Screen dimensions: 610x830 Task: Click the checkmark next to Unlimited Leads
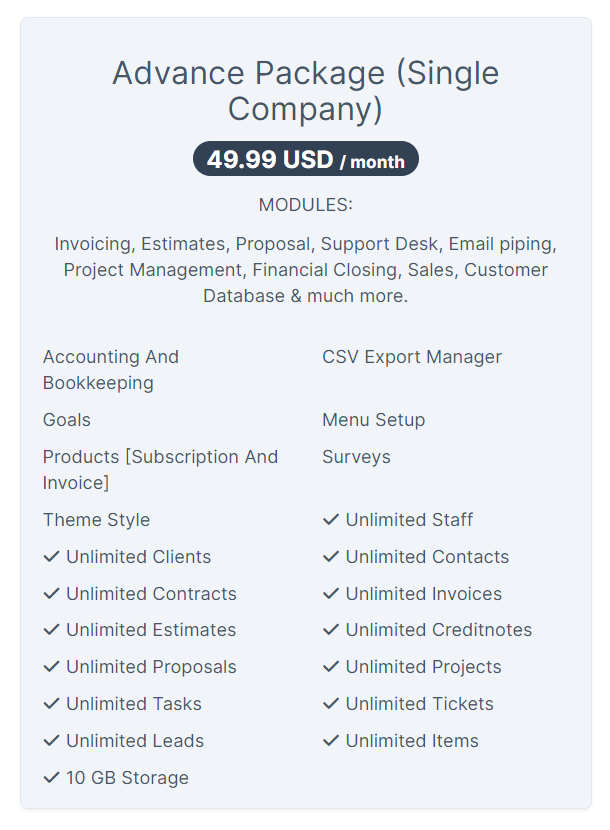pos(51,741)
